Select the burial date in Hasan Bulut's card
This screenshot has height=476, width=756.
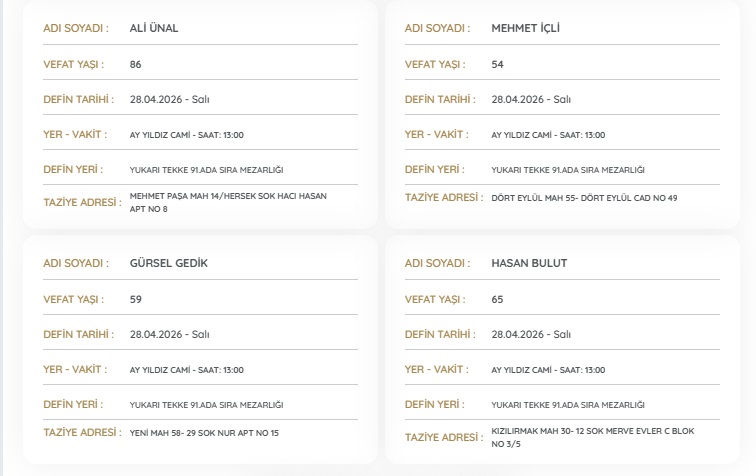pos(531,334)
